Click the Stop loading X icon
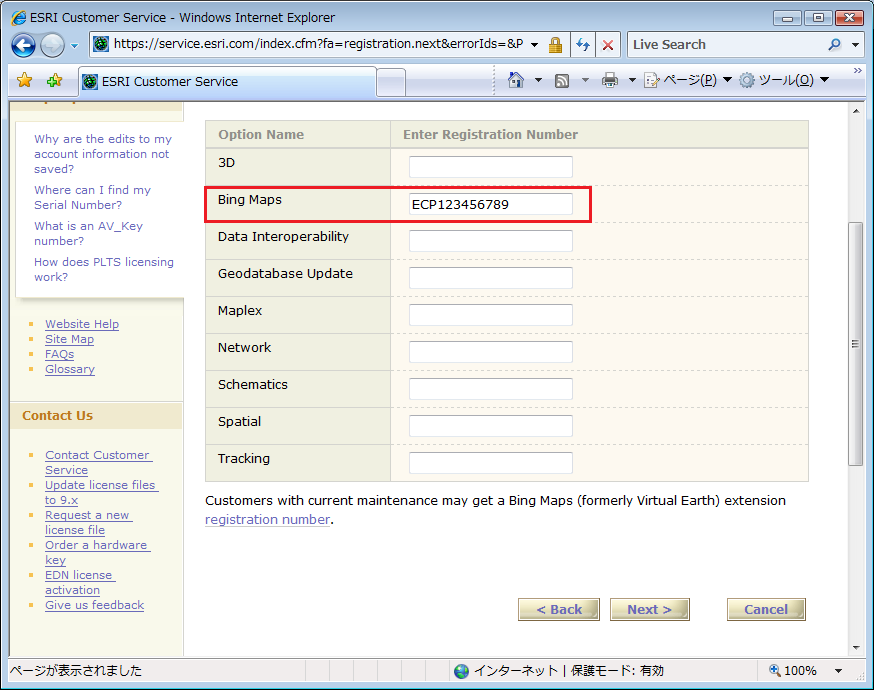Viewport: 874px width, 690px height. [607, 45]
